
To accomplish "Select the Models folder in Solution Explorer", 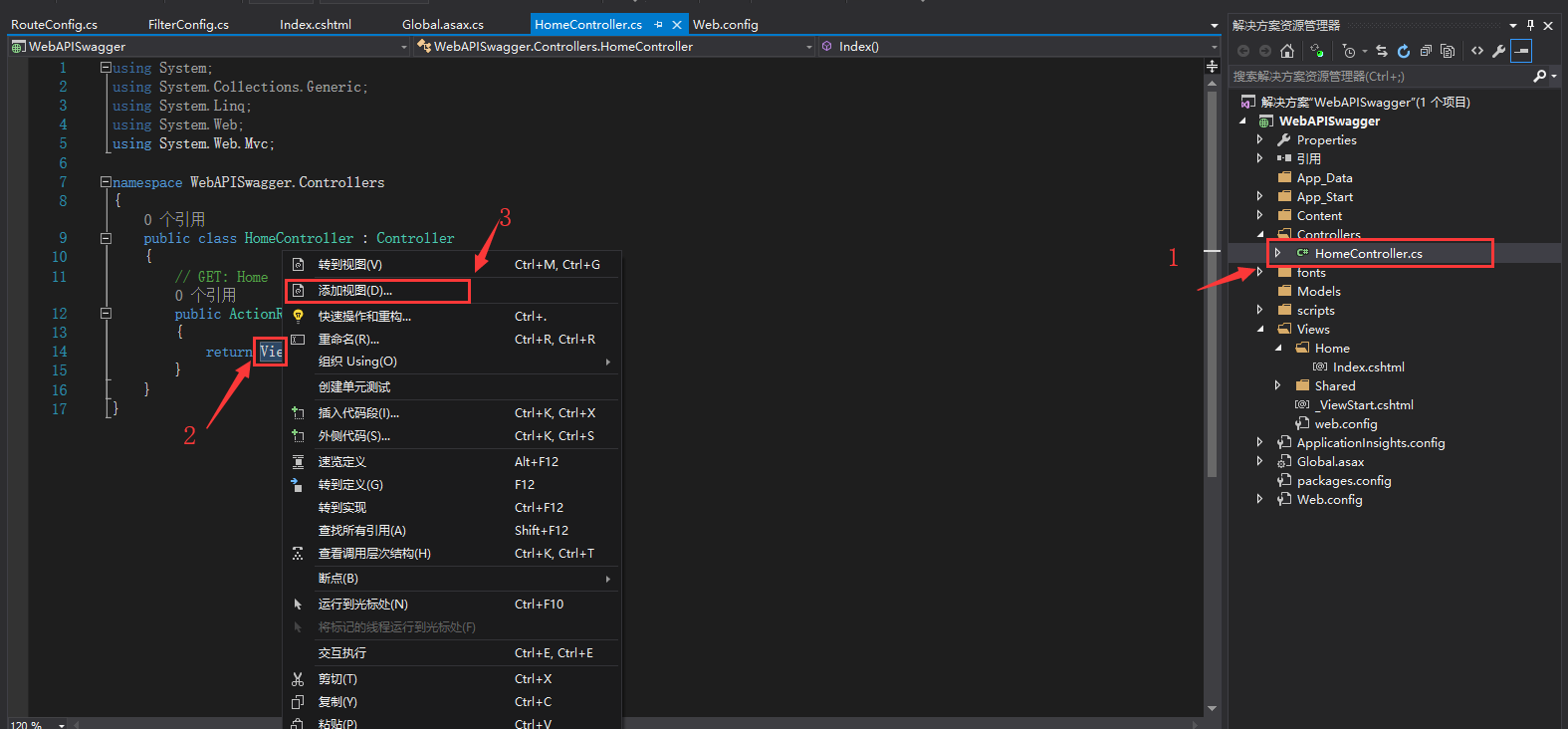I will tap(1319, 291).
